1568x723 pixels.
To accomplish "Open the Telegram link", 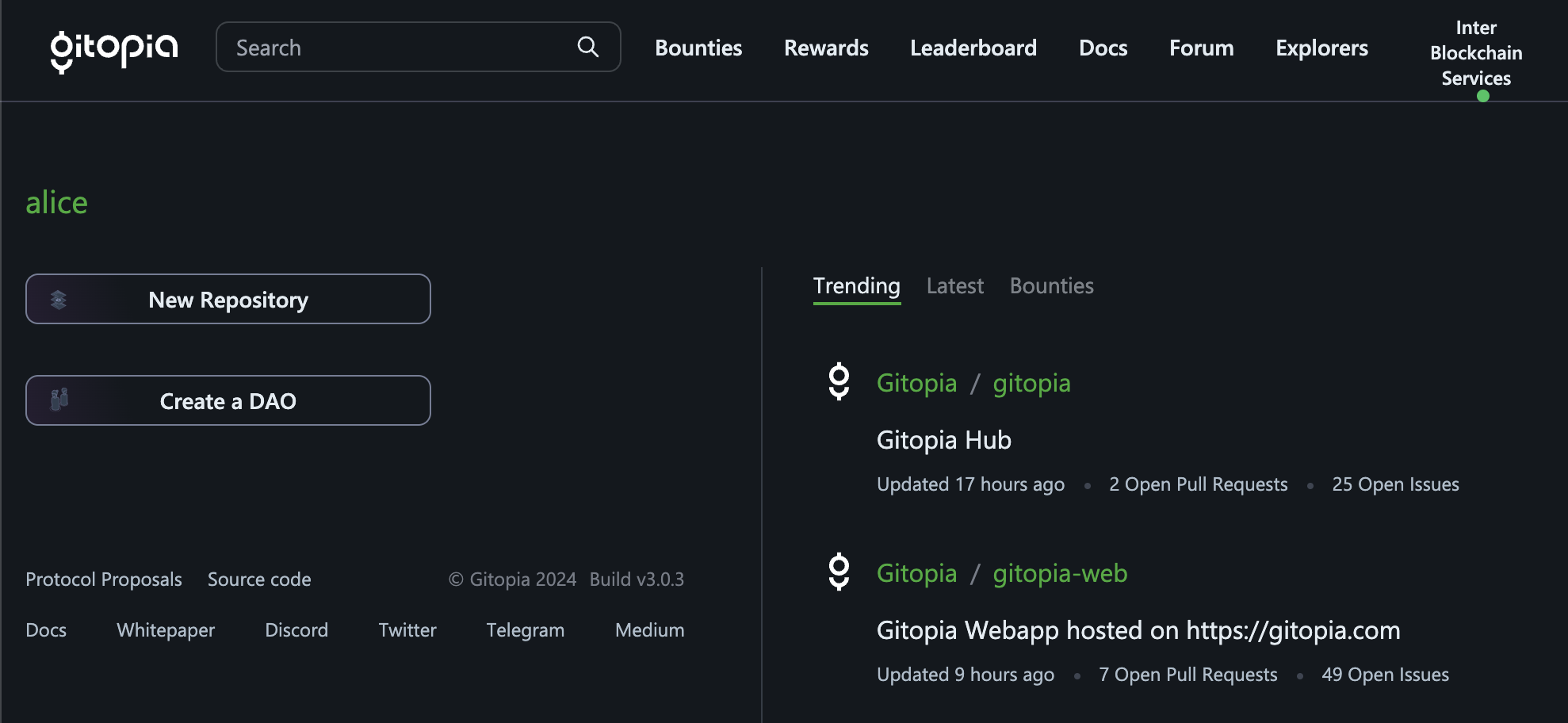I will tap(526, 630).
